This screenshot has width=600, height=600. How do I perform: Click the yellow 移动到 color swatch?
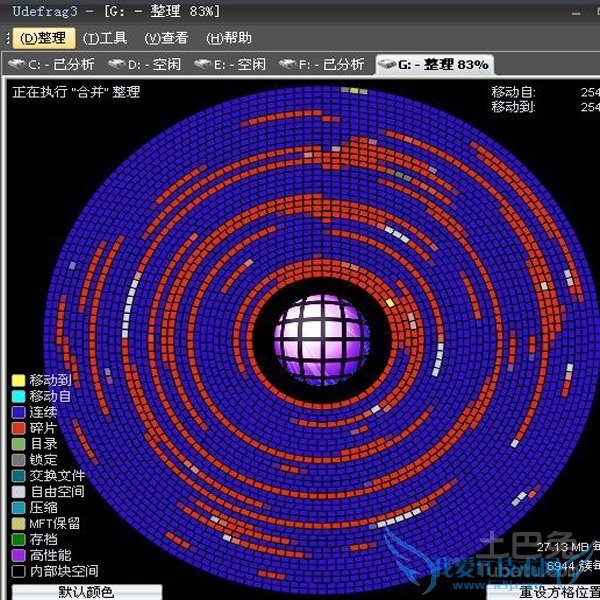click(x=18, y=380)
